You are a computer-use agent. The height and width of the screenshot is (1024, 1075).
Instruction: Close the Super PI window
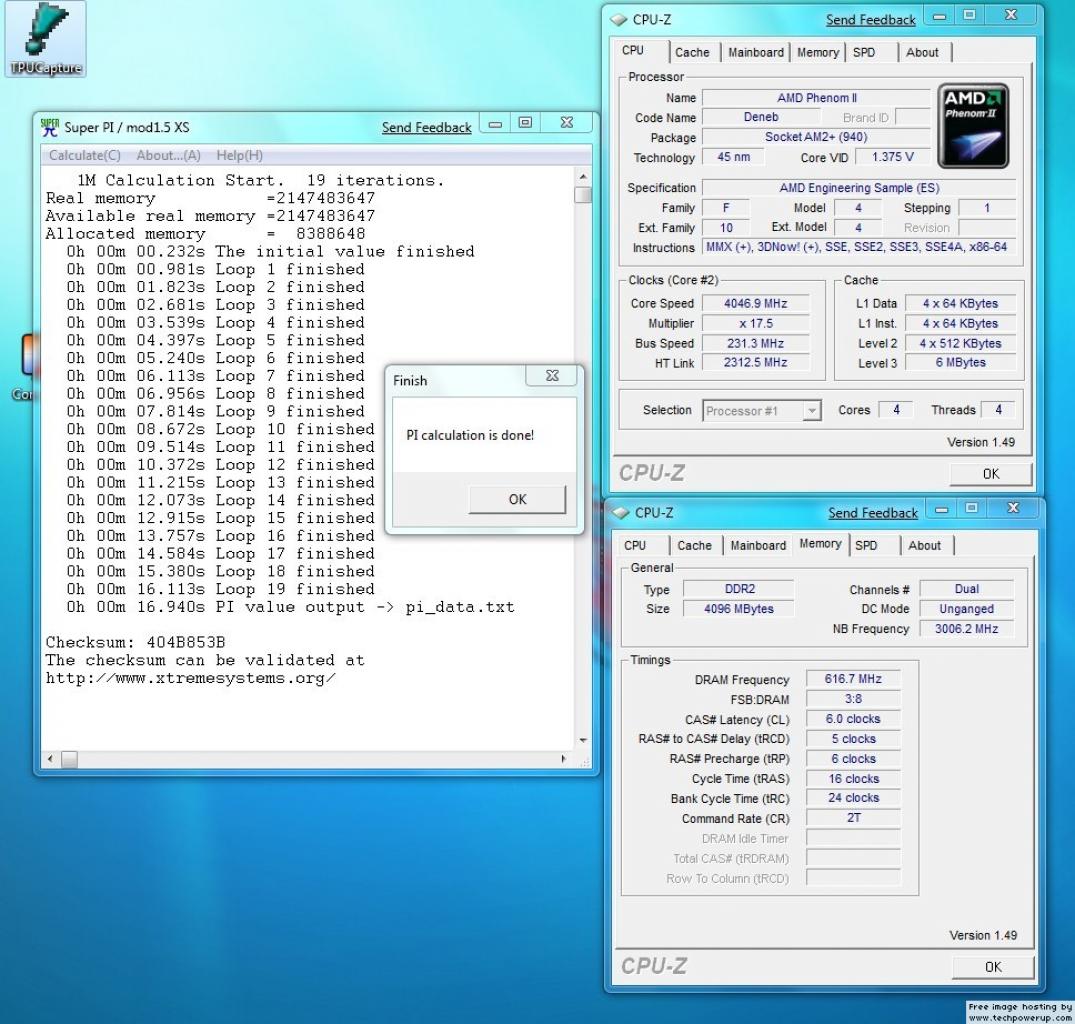(x=566, y=123)
